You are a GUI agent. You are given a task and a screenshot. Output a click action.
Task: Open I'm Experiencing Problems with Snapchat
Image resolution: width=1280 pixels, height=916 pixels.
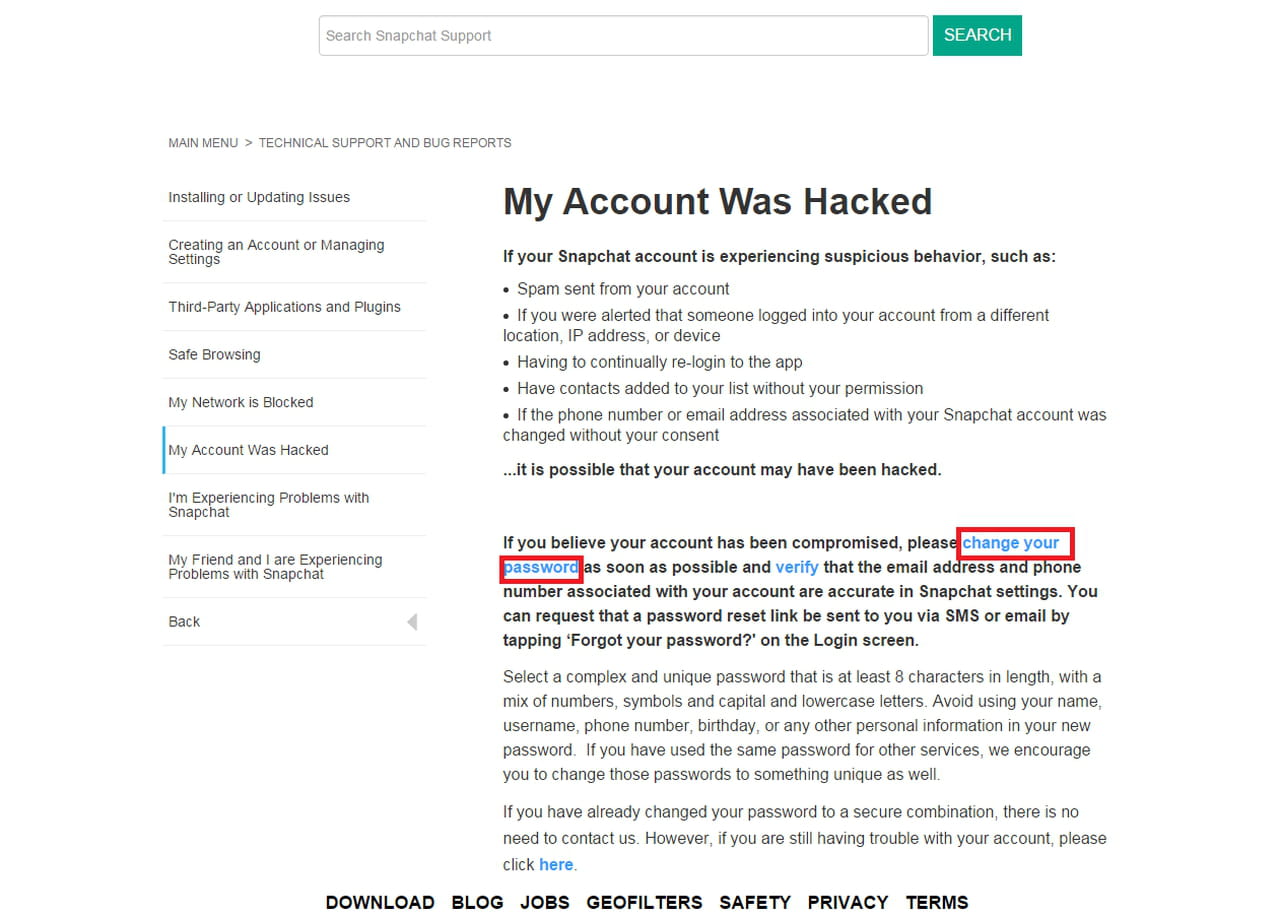268,505
